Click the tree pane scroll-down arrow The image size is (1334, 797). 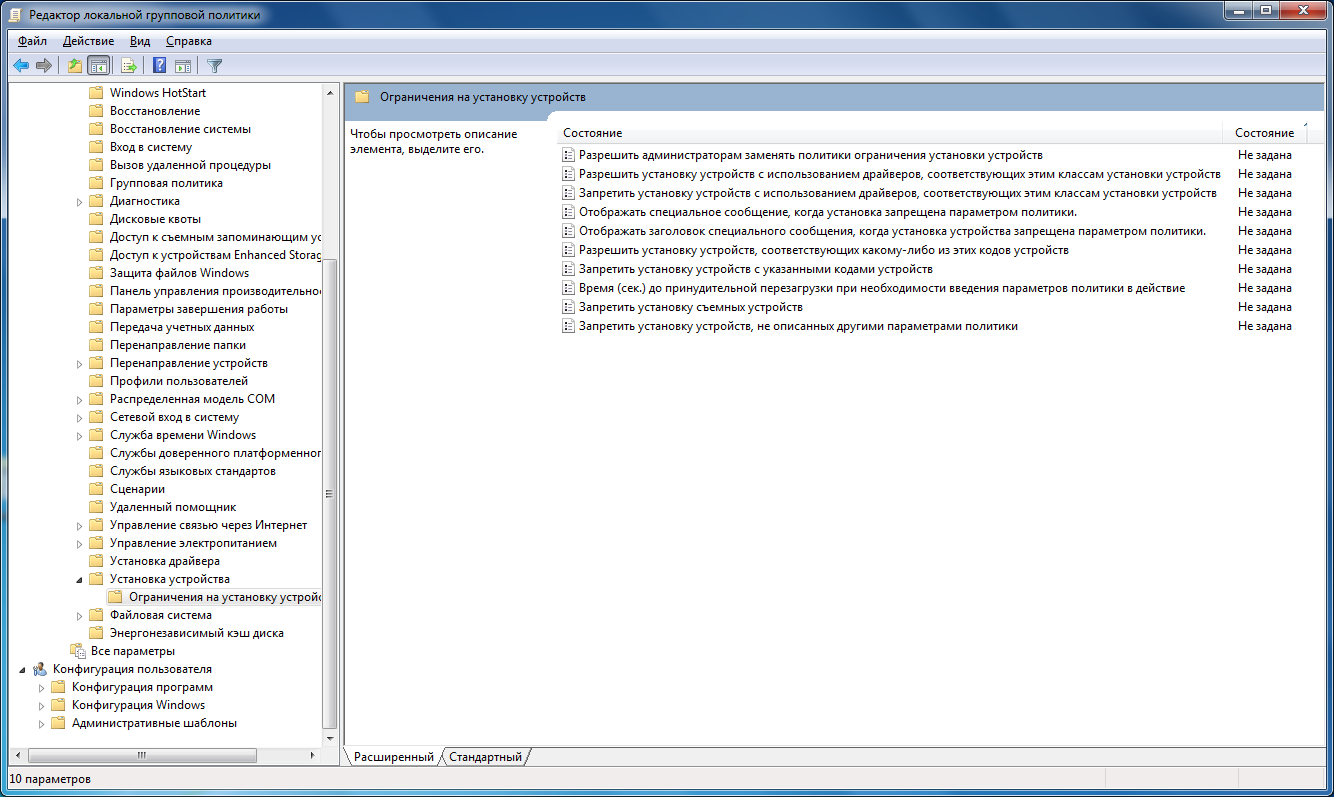(330, 738)
